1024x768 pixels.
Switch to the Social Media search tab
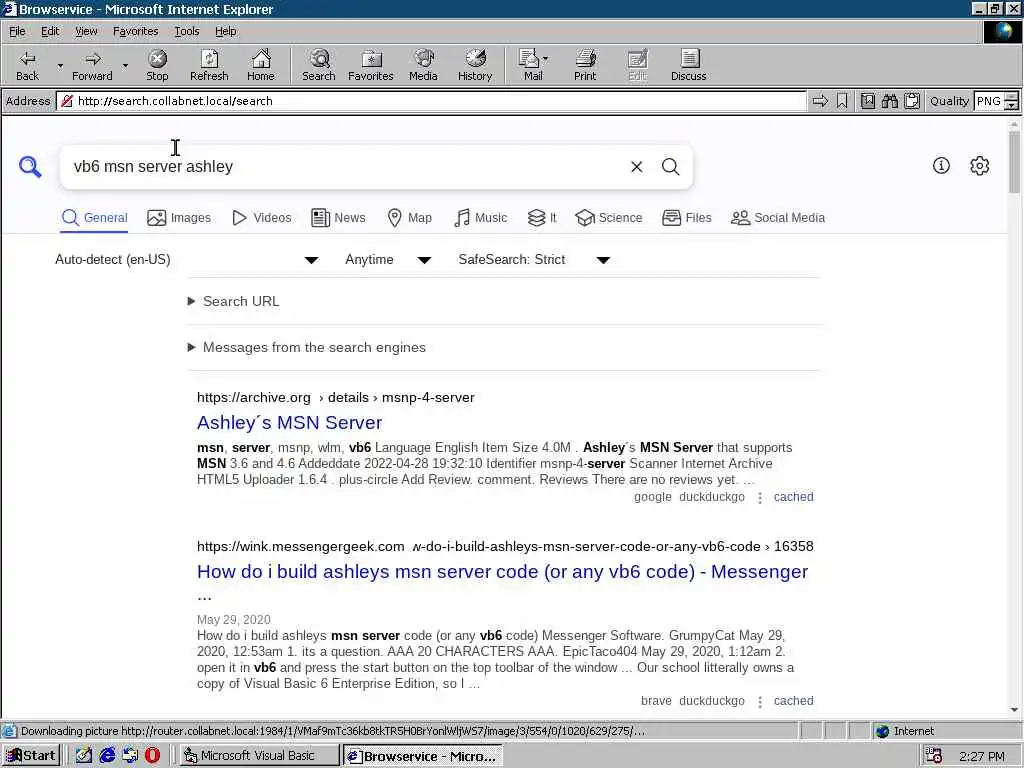click(778, 217)
